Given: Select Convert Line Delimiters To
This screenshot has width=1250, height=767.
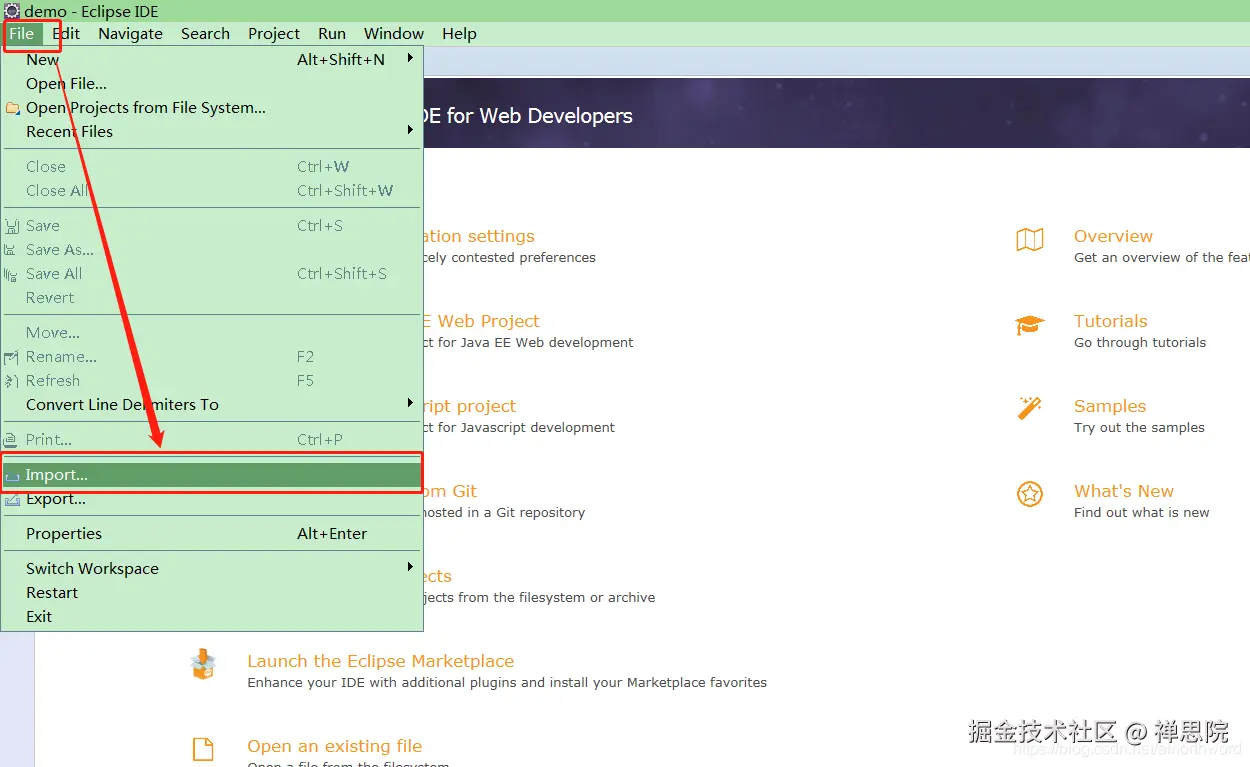Looking at the screenshot, I should coord(211,404).
